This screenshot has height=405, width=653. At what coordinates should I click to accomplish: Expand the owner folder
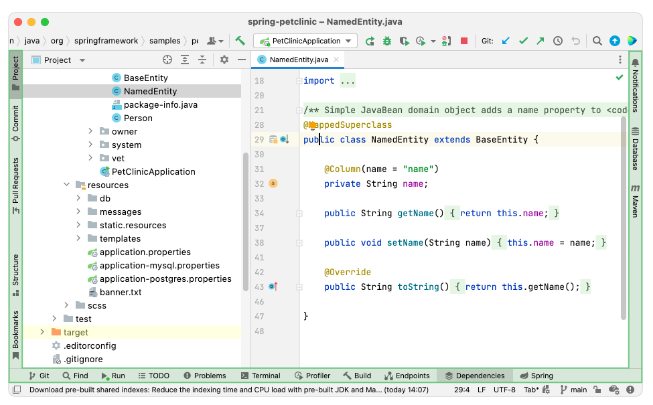click(90, 131)
